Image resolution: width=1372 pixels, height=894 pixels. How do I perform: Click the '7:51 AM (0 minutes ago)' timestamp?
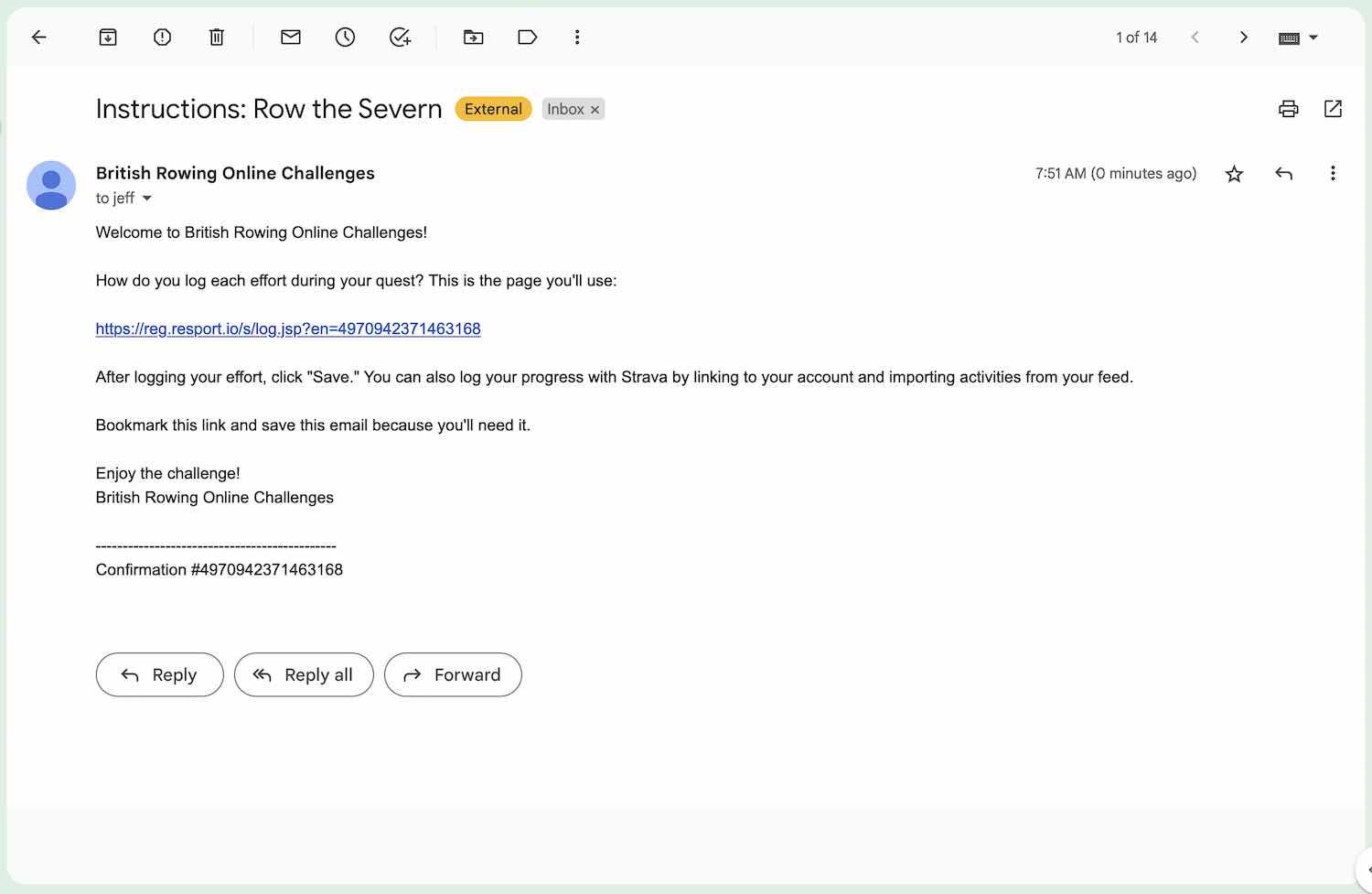coord(1116,174)
